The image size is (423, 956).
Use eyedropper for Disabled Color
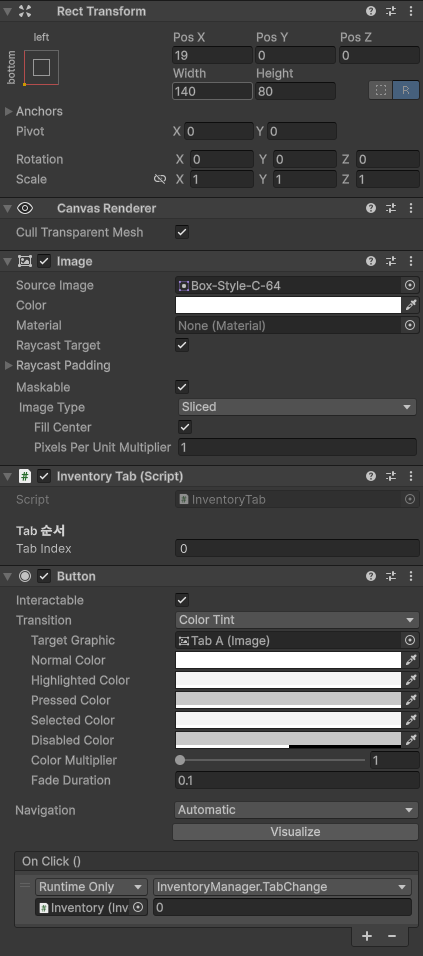coord(411,740)
